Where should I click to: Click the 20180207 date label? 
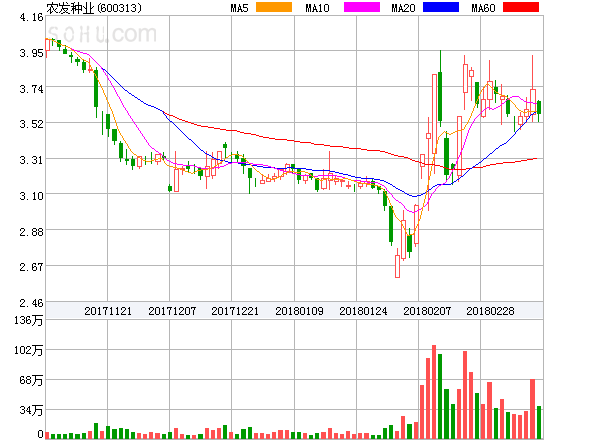(427, 311)
